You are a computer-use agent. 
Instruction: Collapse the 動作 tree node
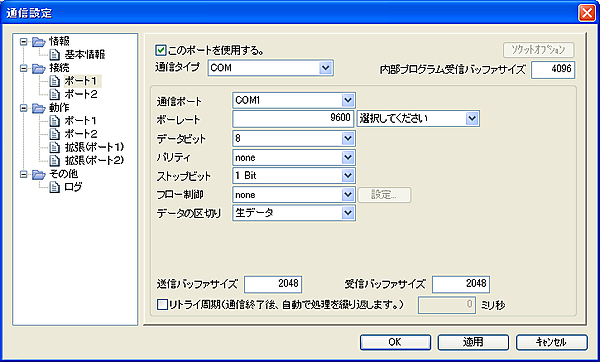tap(24, 108)
